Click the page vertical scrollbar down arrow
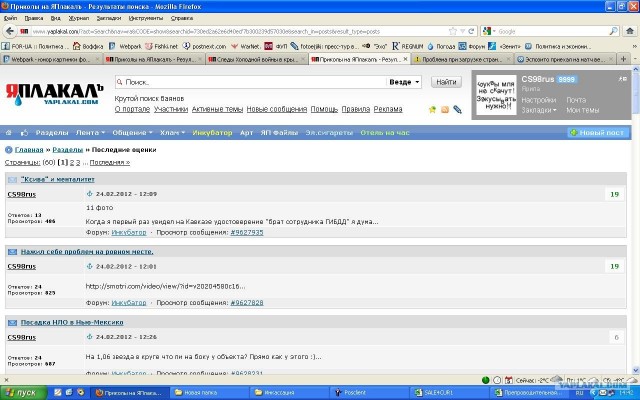640x400 pixels. 636,371
